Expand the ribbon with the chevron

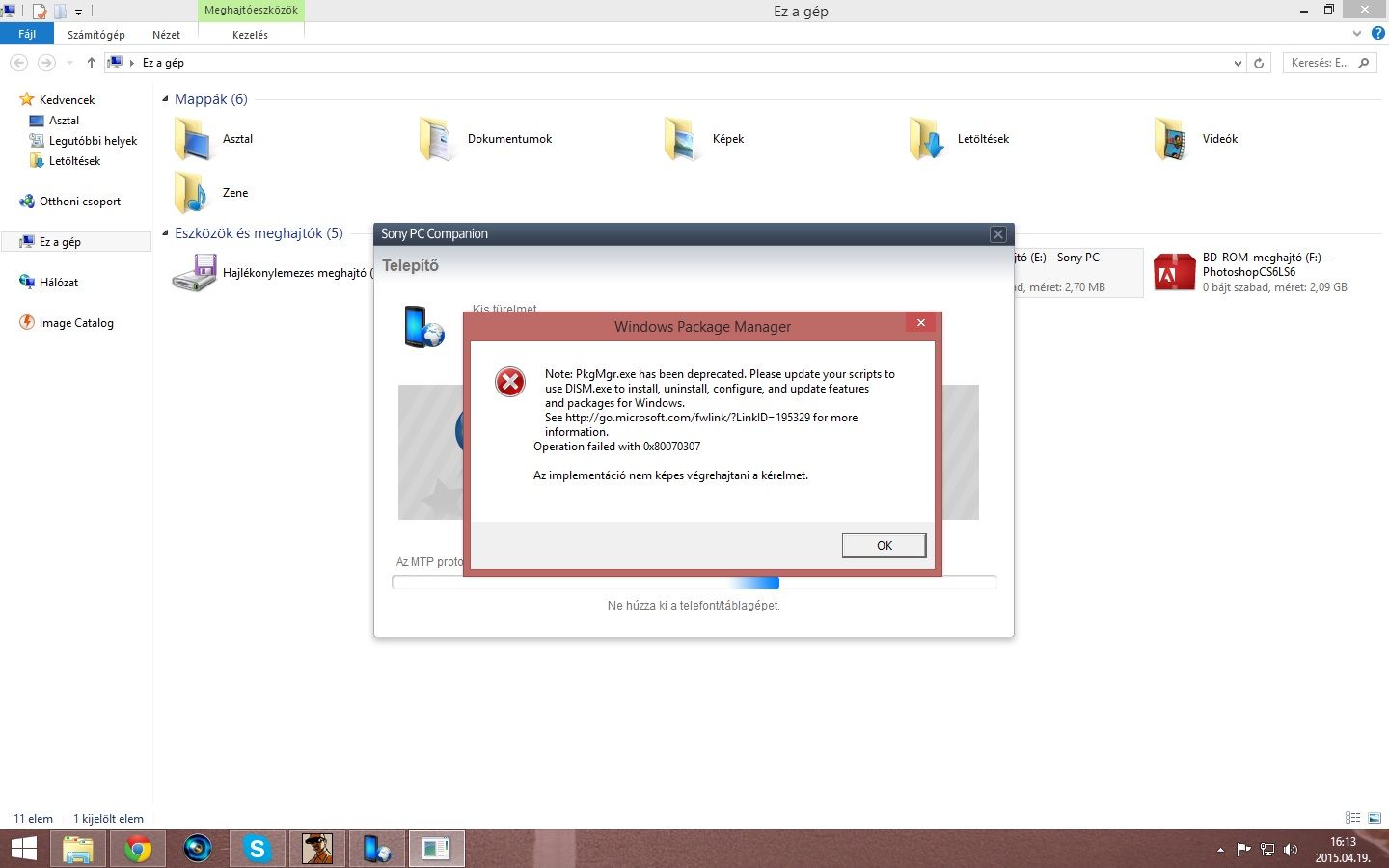[1357, 33]
